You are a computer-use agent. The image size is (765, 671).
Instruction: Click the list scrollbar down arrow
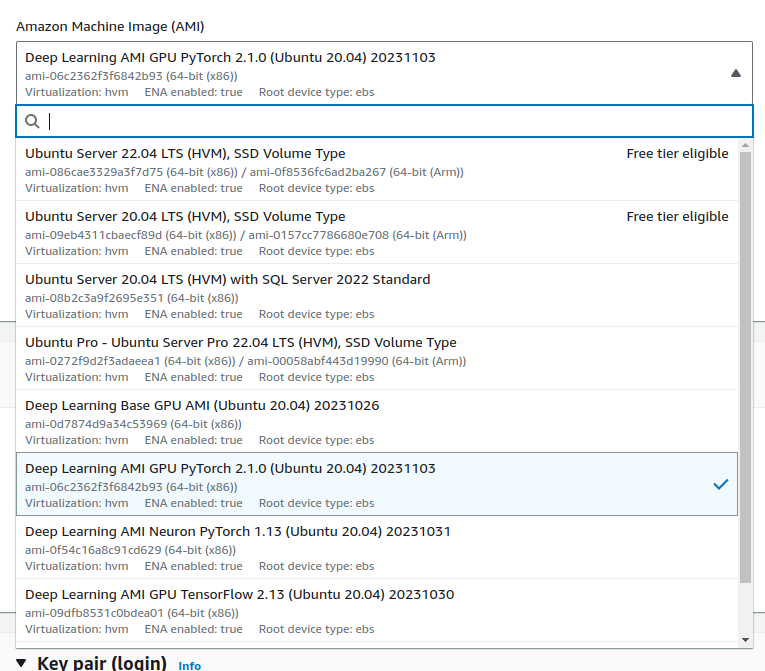pyautogui.click(x=745, y=640)
